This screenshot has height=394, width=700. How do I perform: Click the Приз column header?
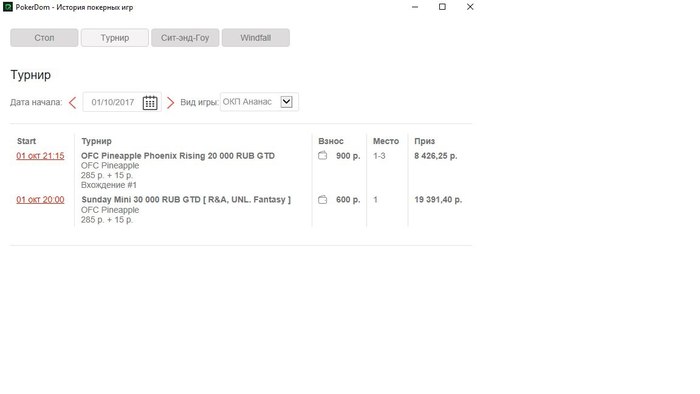click(x=424, y=141)
